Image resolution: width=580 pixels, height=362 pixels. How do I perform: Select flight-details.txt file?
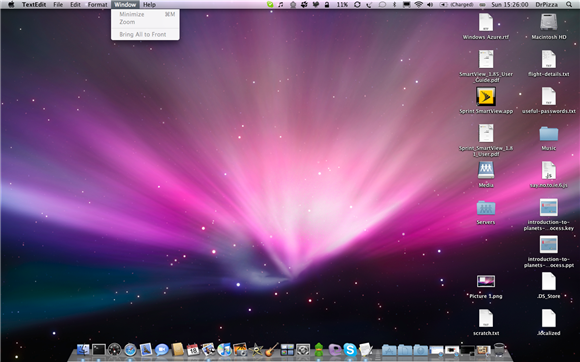[549, 59]
